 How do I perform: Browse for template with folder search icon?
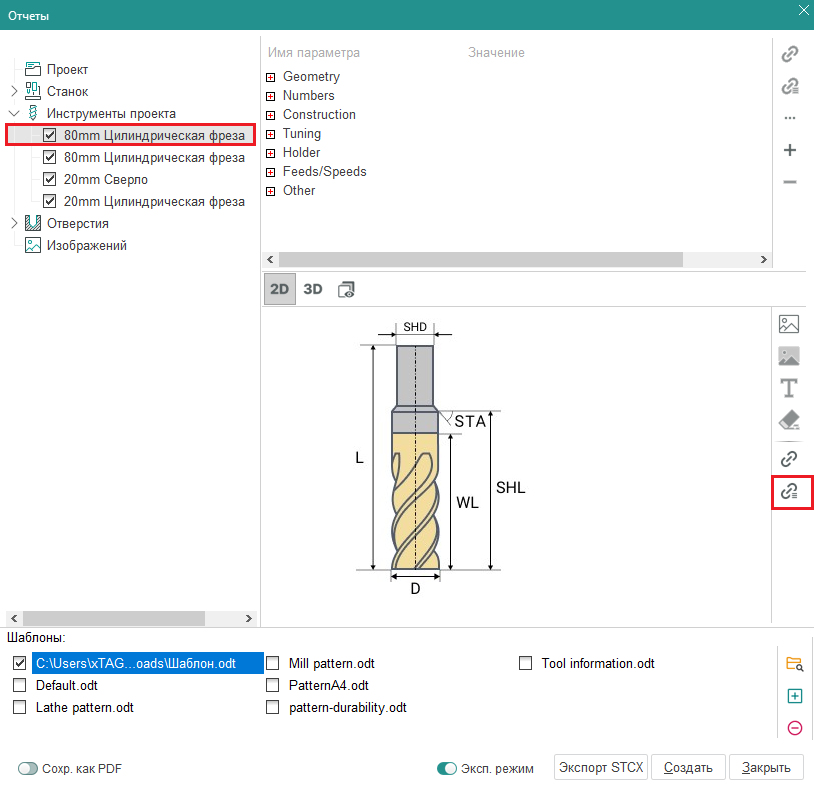tap(795, 664)
